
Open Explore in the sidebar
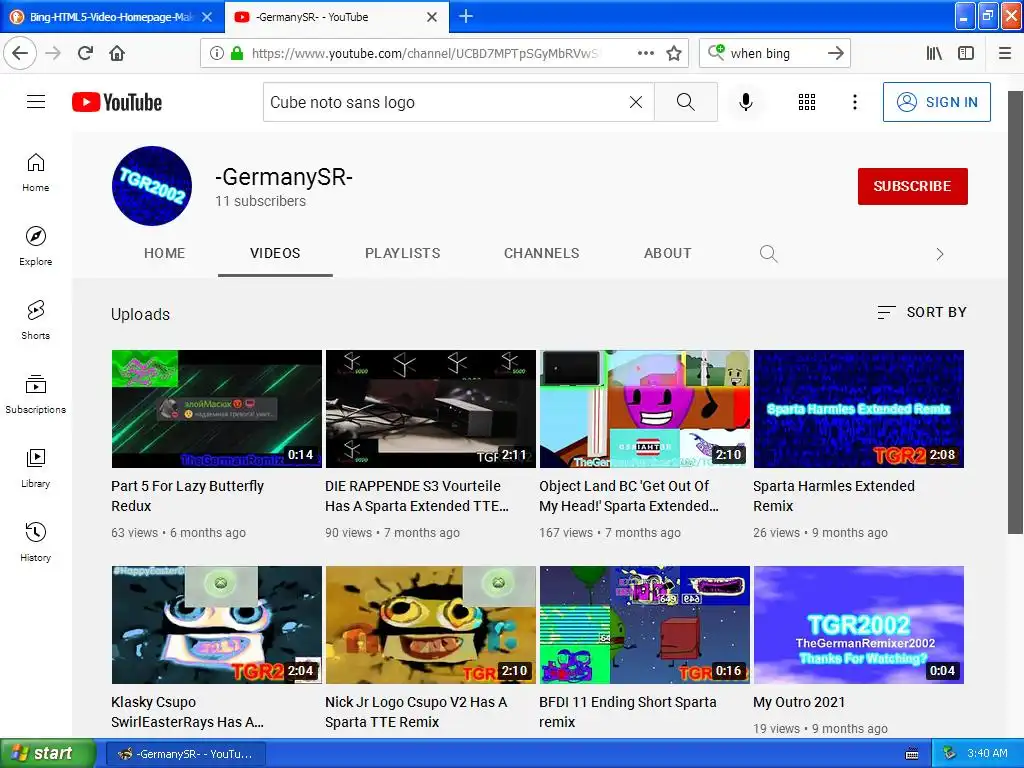coord(36,246)
